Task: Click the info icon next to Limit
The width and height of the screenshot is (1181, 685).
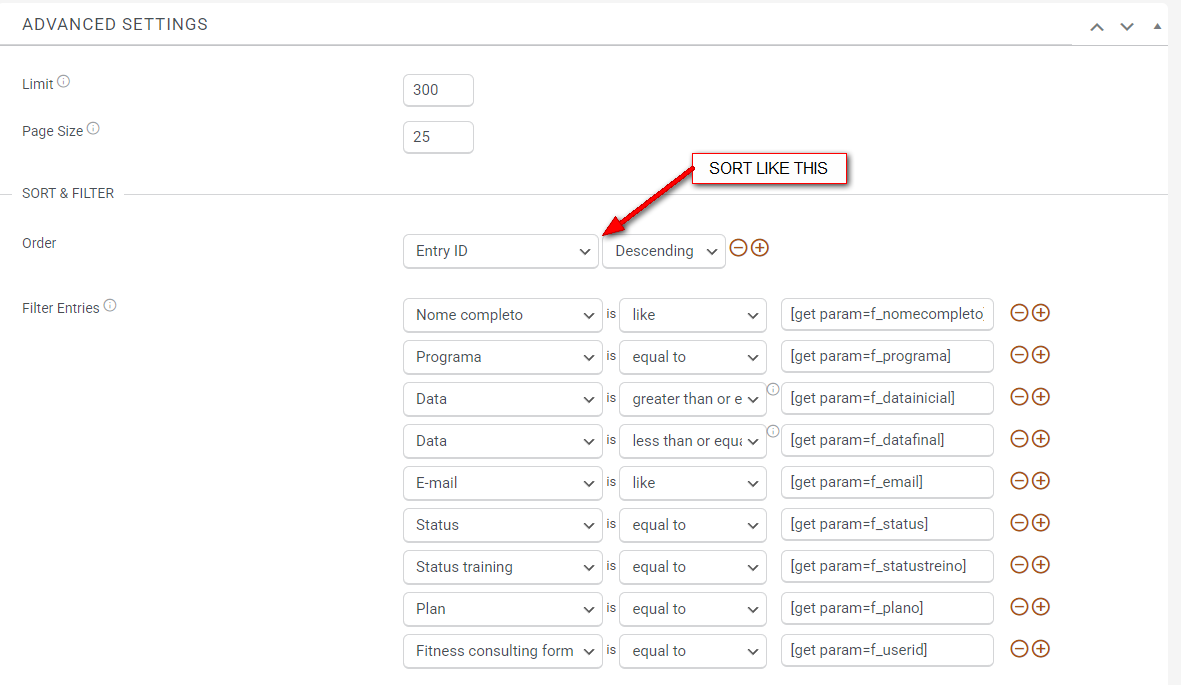Action: [x=64, y=82]
